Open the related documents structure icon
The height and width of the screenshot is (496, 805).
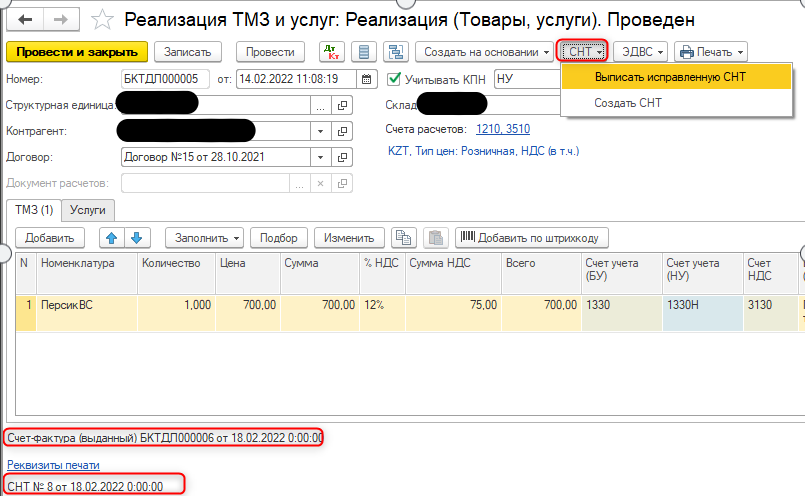point(396,52)
